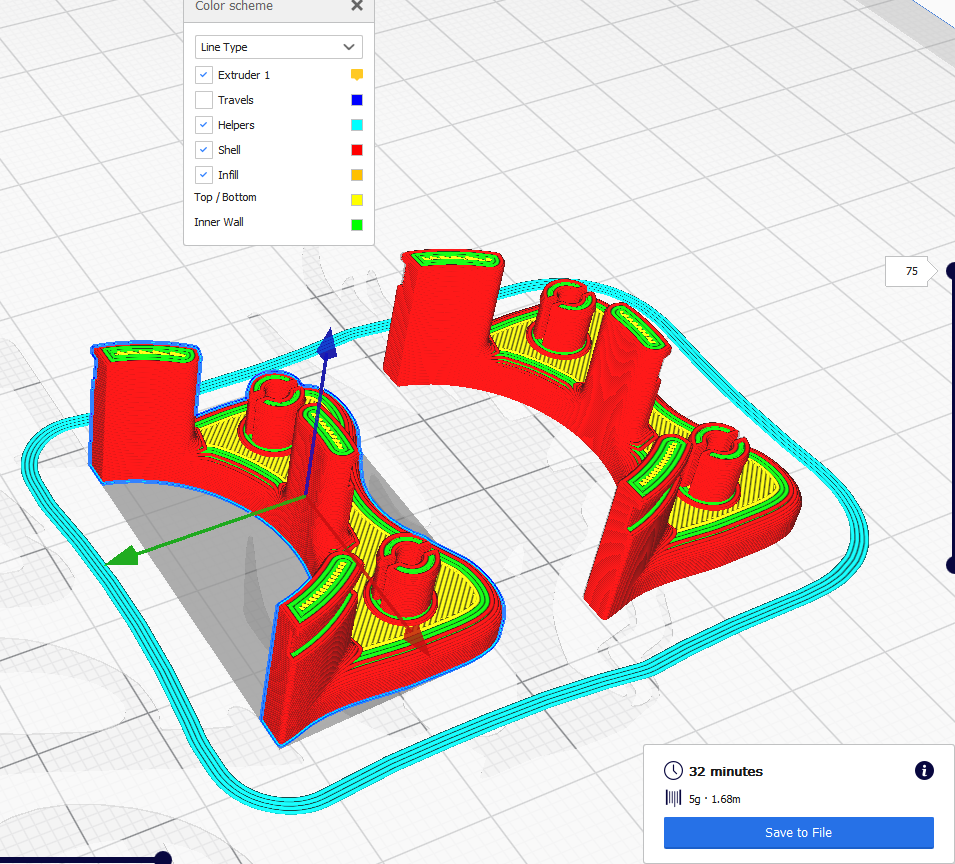Click the green Y-axis move arrow
Screen dimensions: 955x864
[x=122, y=556]
